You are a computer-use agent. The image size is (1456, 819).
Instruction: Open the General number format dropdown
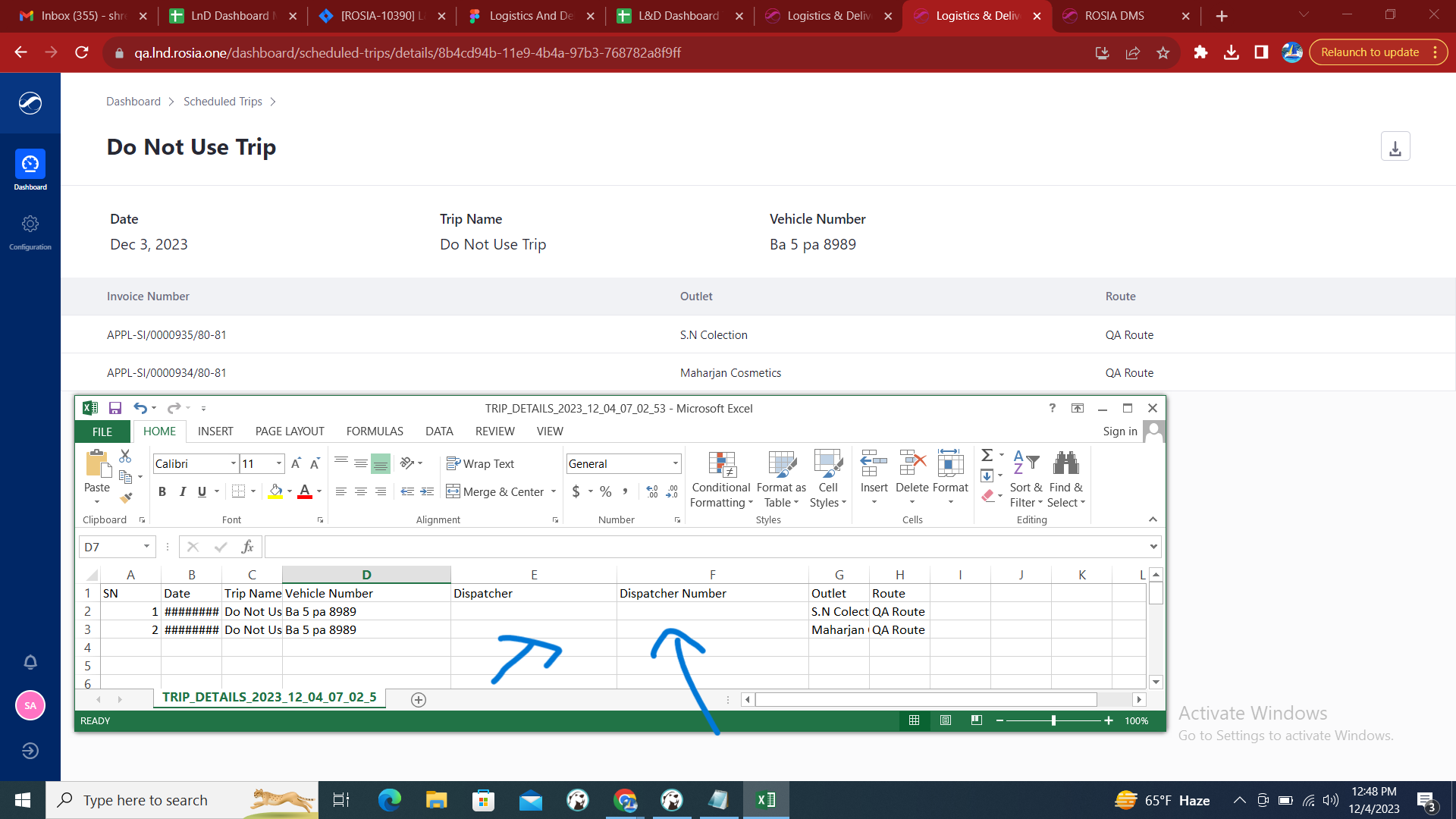click(x=675, y=463)
